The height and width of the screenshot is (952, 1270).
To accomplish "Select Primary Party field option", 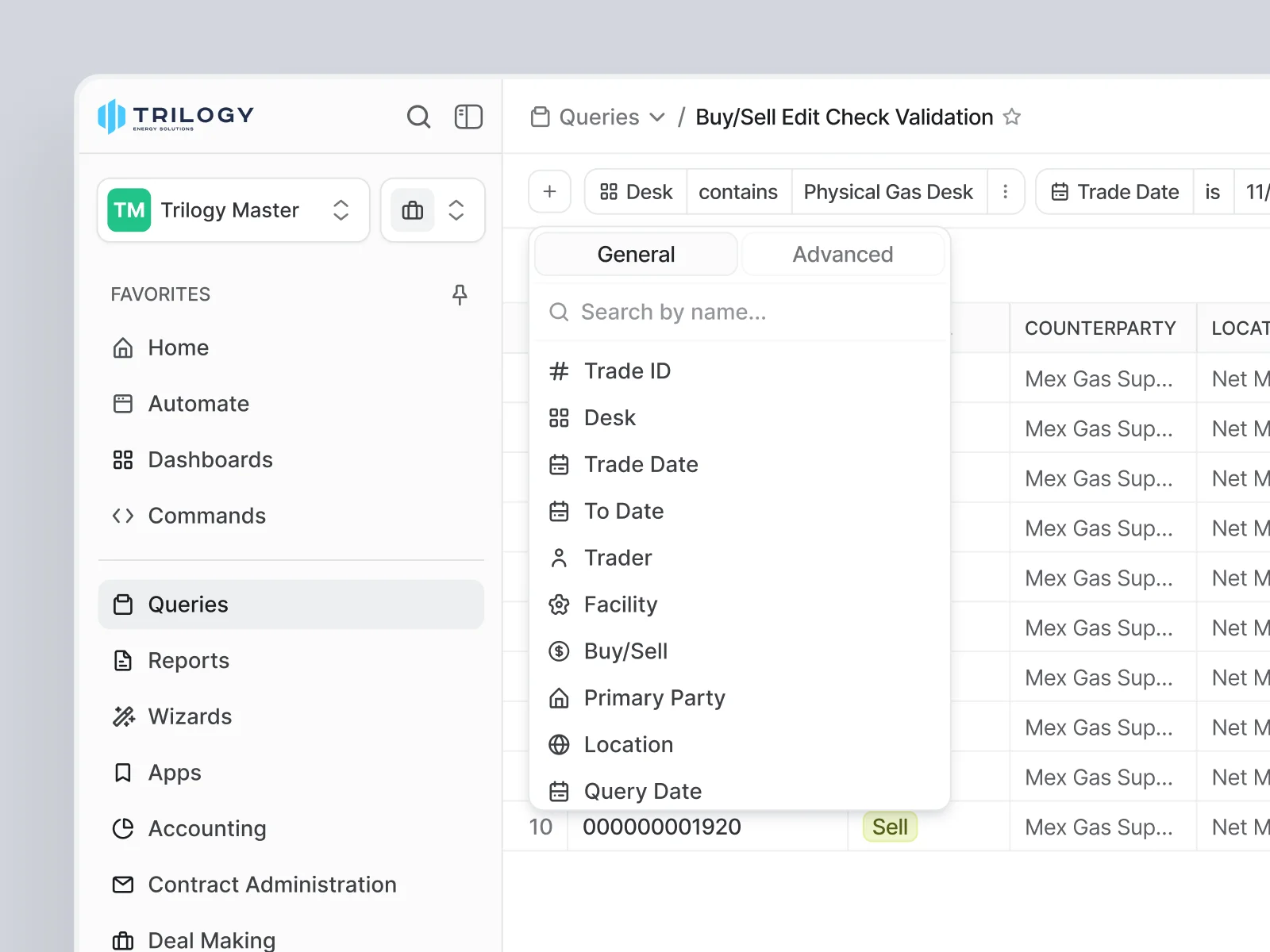I will 740,698.
